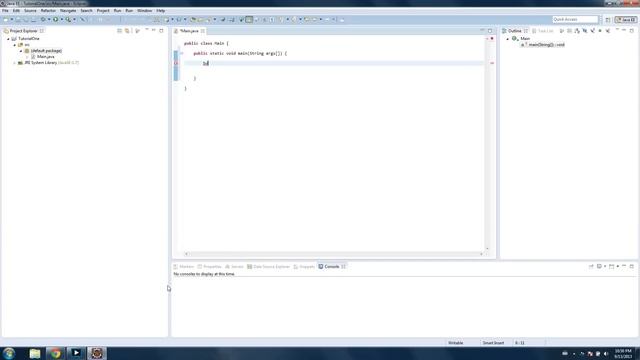Select Main.java in Project Explorer
Viewport: 640px width, 360px height.
(45, 57)
